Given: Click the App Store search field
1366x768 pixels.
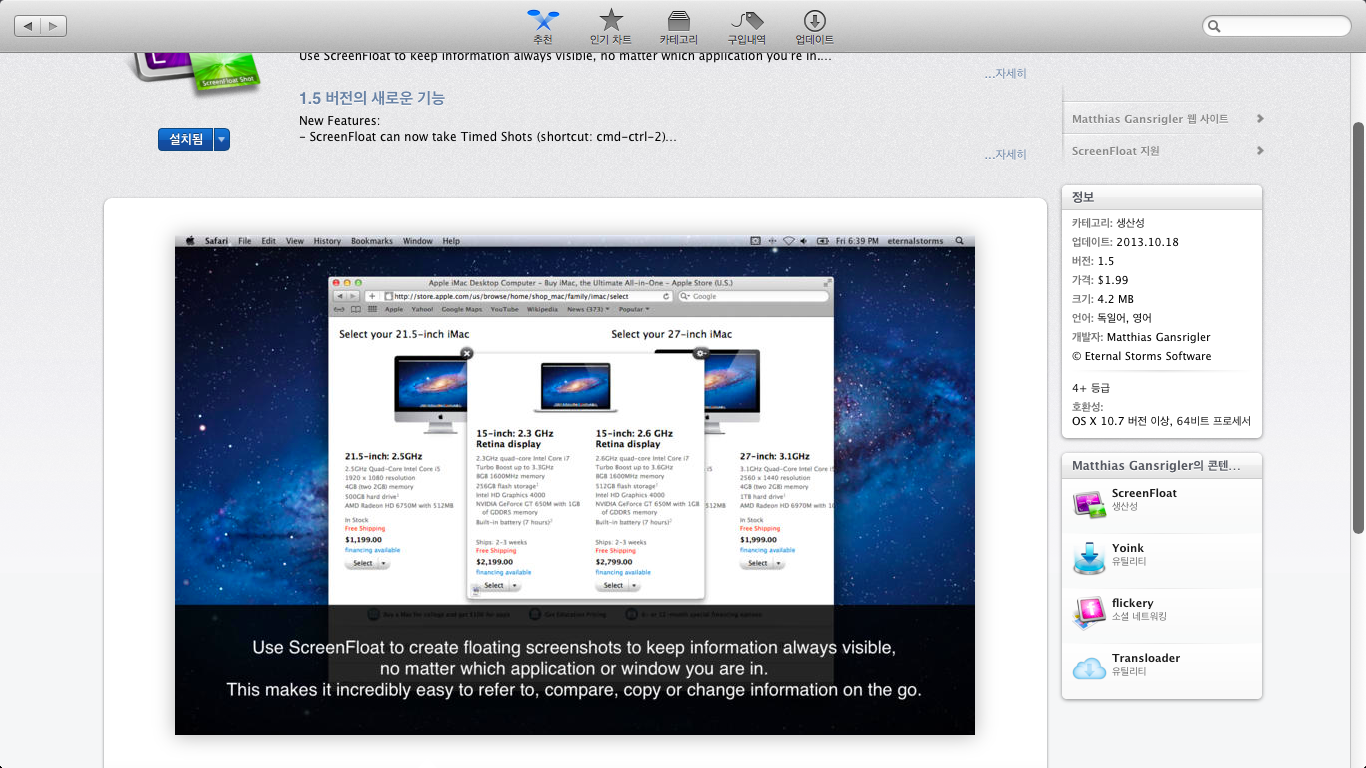Looking at the screenshot, I should 1276,26.
